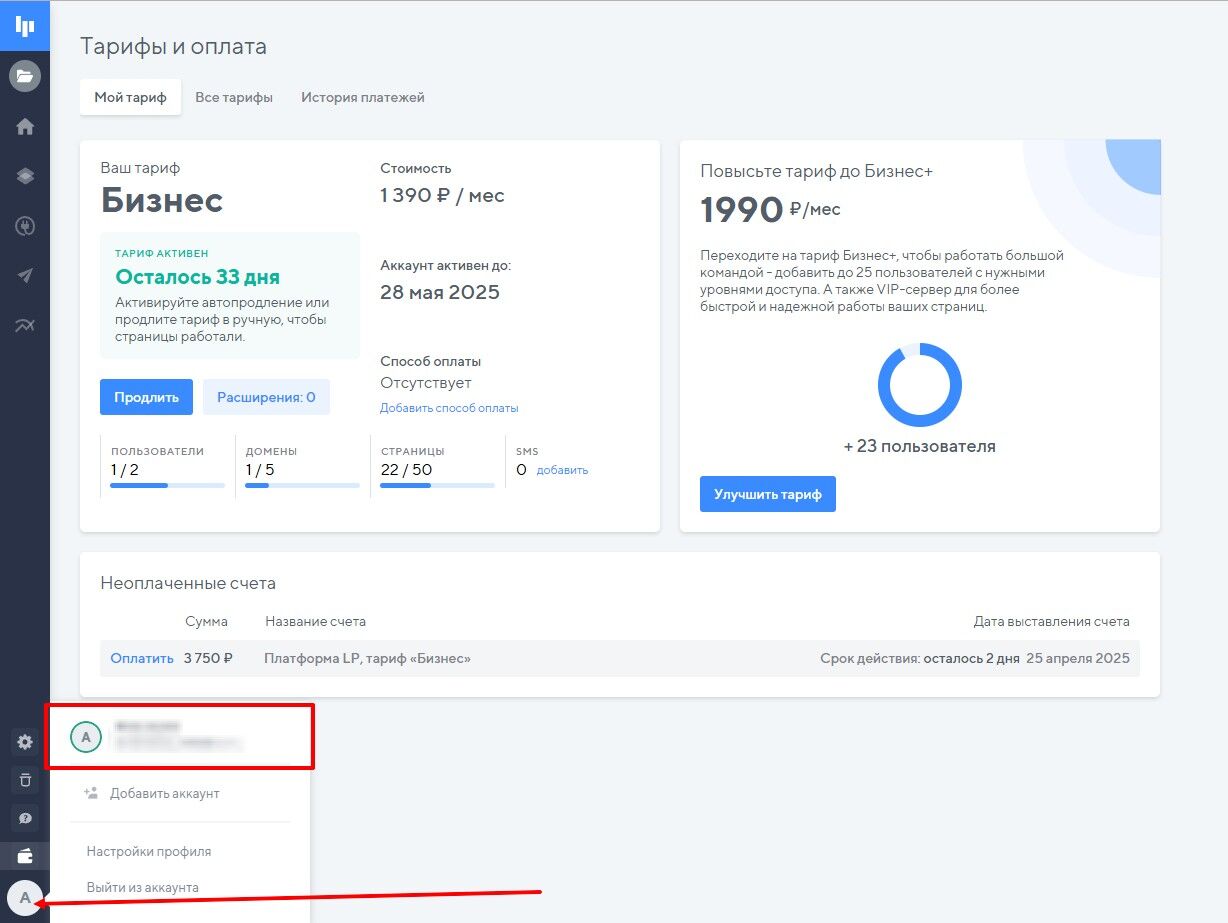The height and width of the screenshot is (923, 1228).
Task: Go to the home icon in the sidebar
Action: pyautogui.click(x=25, y=127)
